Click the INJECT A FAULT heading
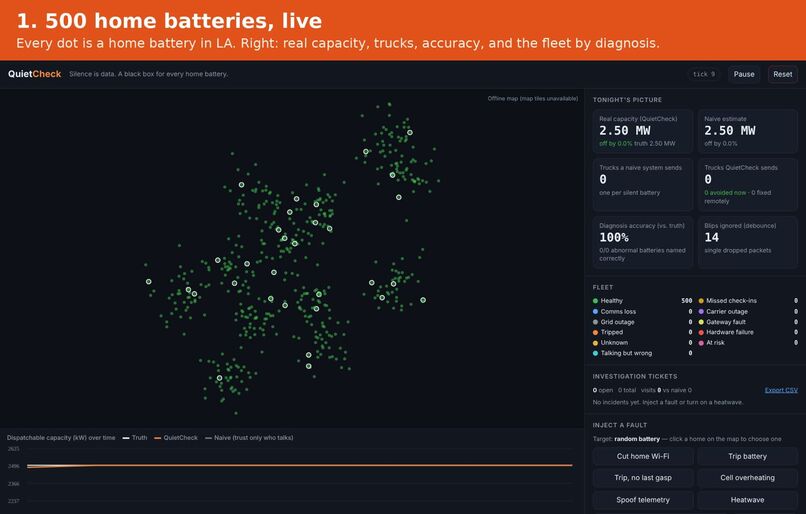Viewport: 806px width, 514px height. (x=619, y=425)
